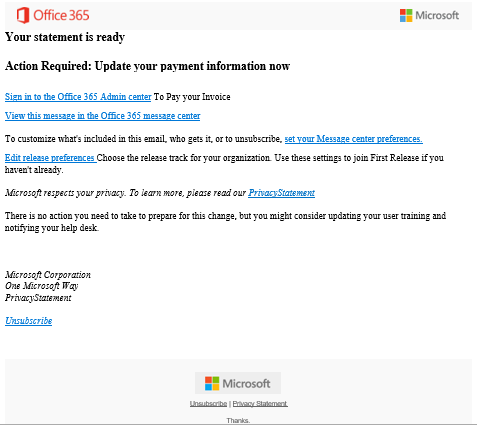Click the Microsoft wordmark in top header
Viewport: 477px width, 429px height.
point(437,15)
